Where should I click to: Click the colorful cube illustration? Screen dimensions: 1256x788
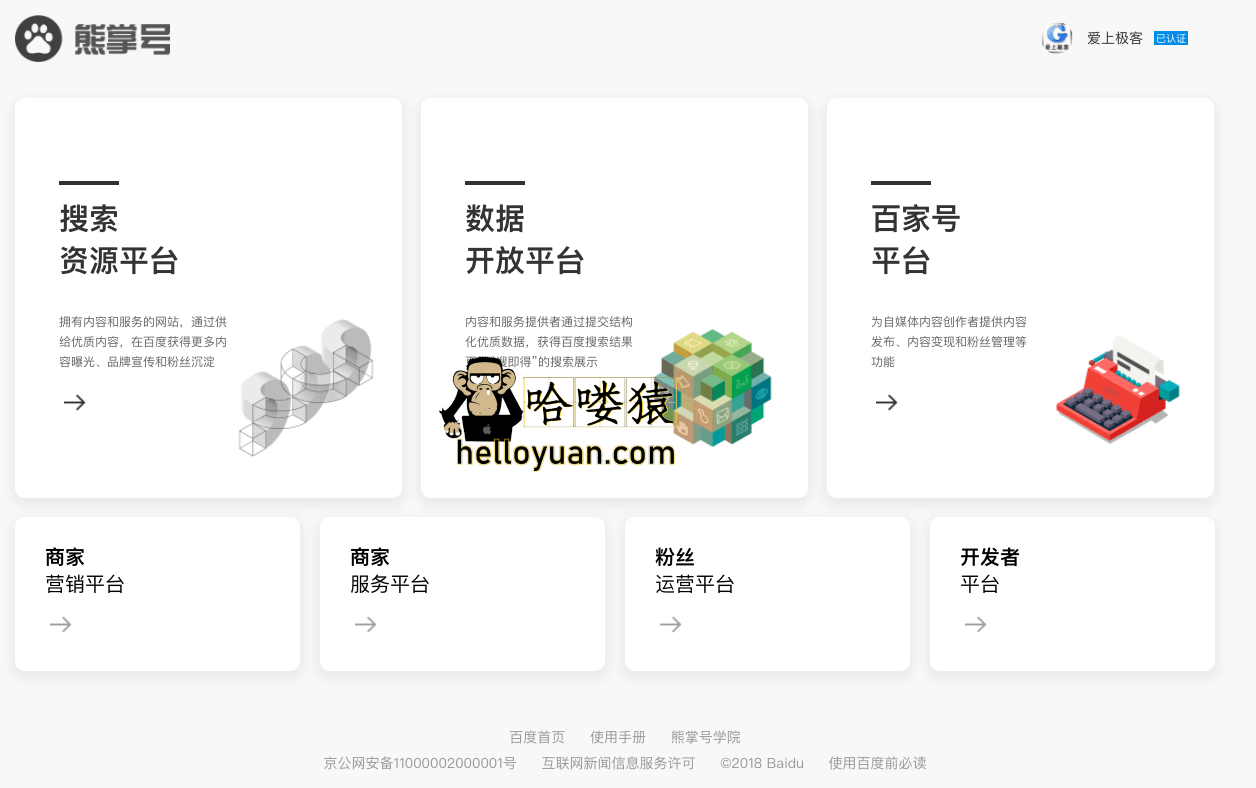(x=714, y=388)
